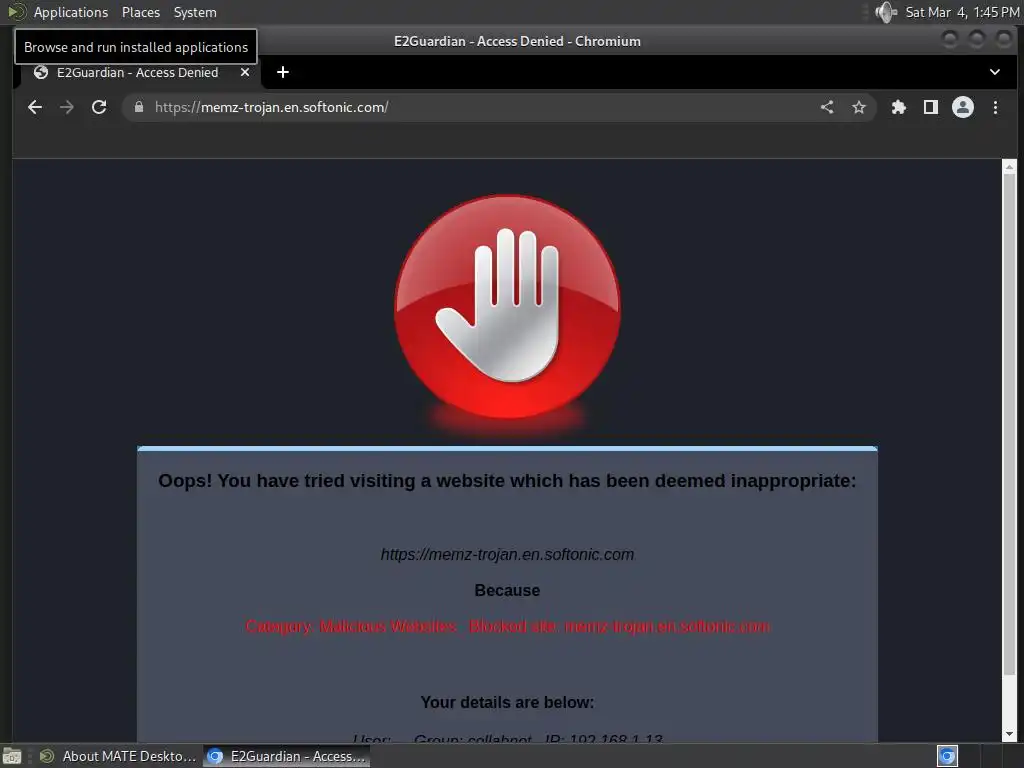Click the padlock site info icon
The height and width of the screenshot is (768, 1024).
pyautogui.click(x=138, y=107)
